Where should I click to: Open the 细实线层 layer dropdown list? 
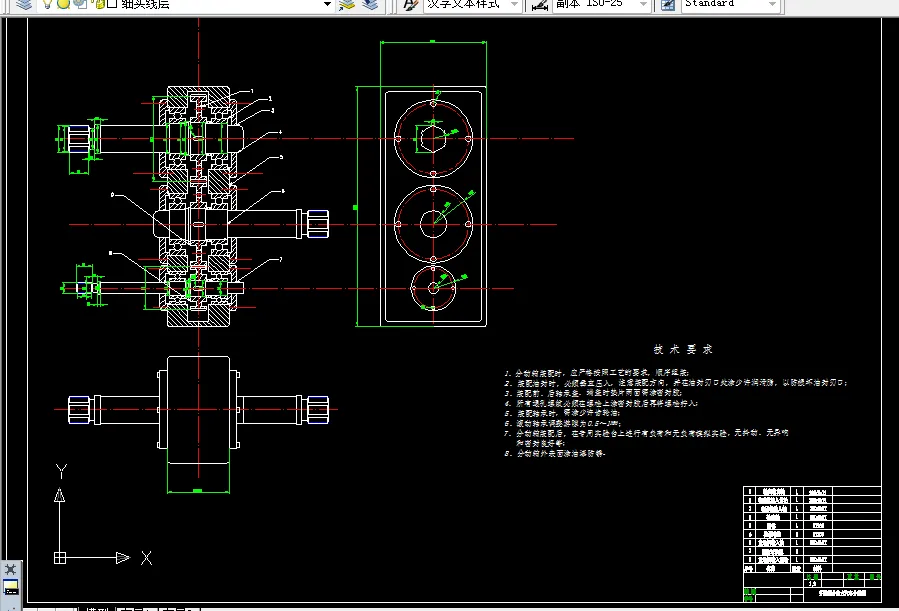[x=186, y=4]
